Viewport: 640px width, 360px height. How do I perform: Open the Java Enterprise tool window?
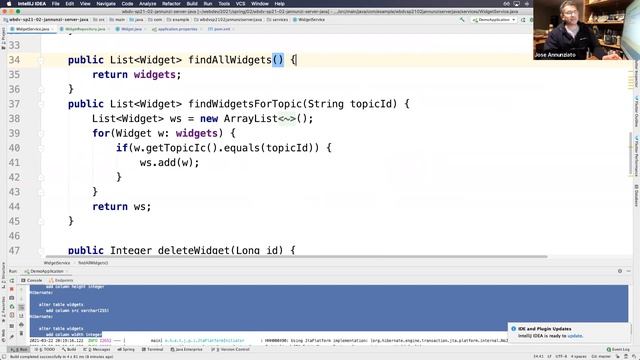pyautogui.click(x=186, y=349)
